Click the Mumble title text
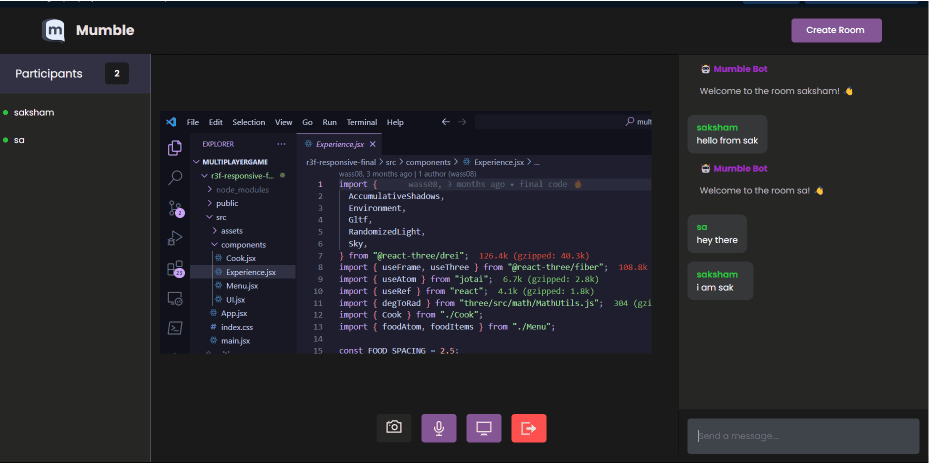Image resolution: width=931 pixels, height=463 pixels. pos(105,30)
